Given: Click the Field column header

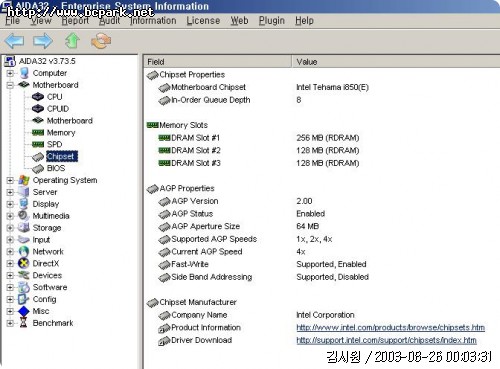Looking at the screenshot, I should pos(218,62).
